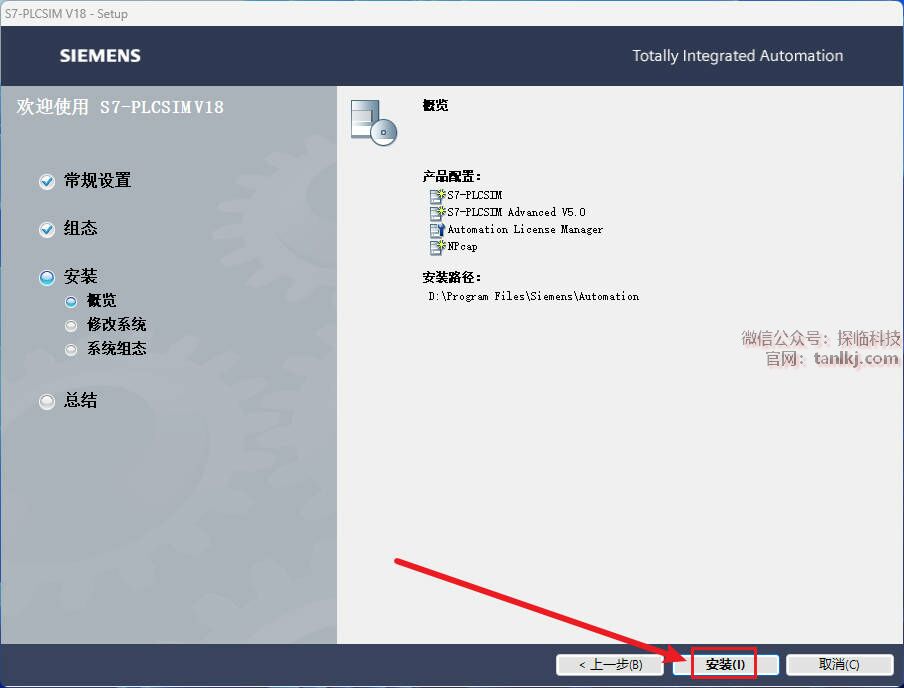
Task: Click the S7-PLCSIM V18 - Setup title bar
Action: point(452,13)
